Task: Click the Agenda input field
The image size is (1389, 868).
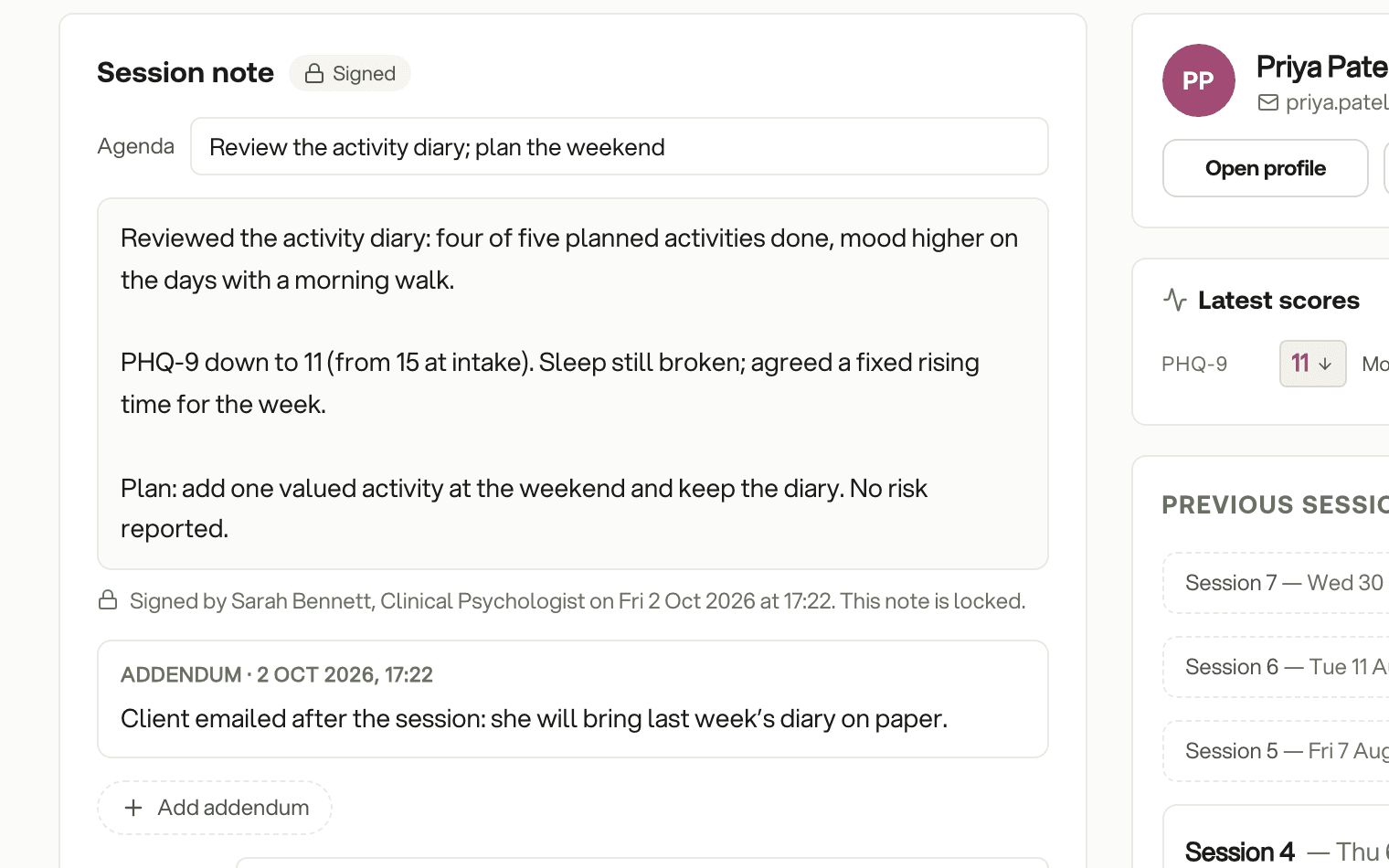Action: click(620, 146)
